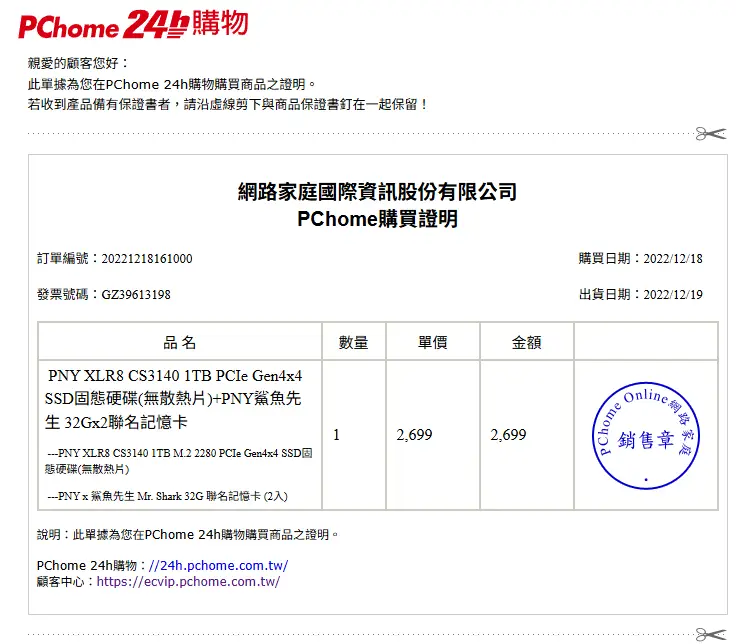Click the PChome購買證明 heading
Screen dimensions: 736x644
[x=377, y=220]
